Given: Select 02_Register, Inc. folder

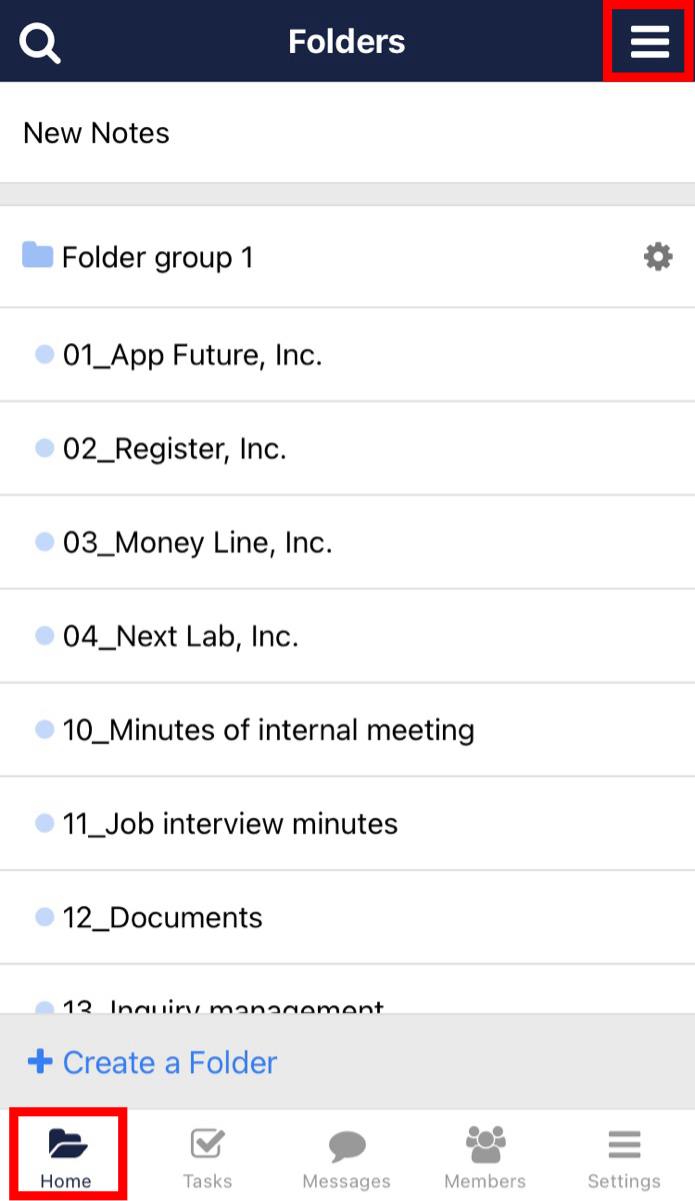Looking at the screenshot, I should [175, 449].
